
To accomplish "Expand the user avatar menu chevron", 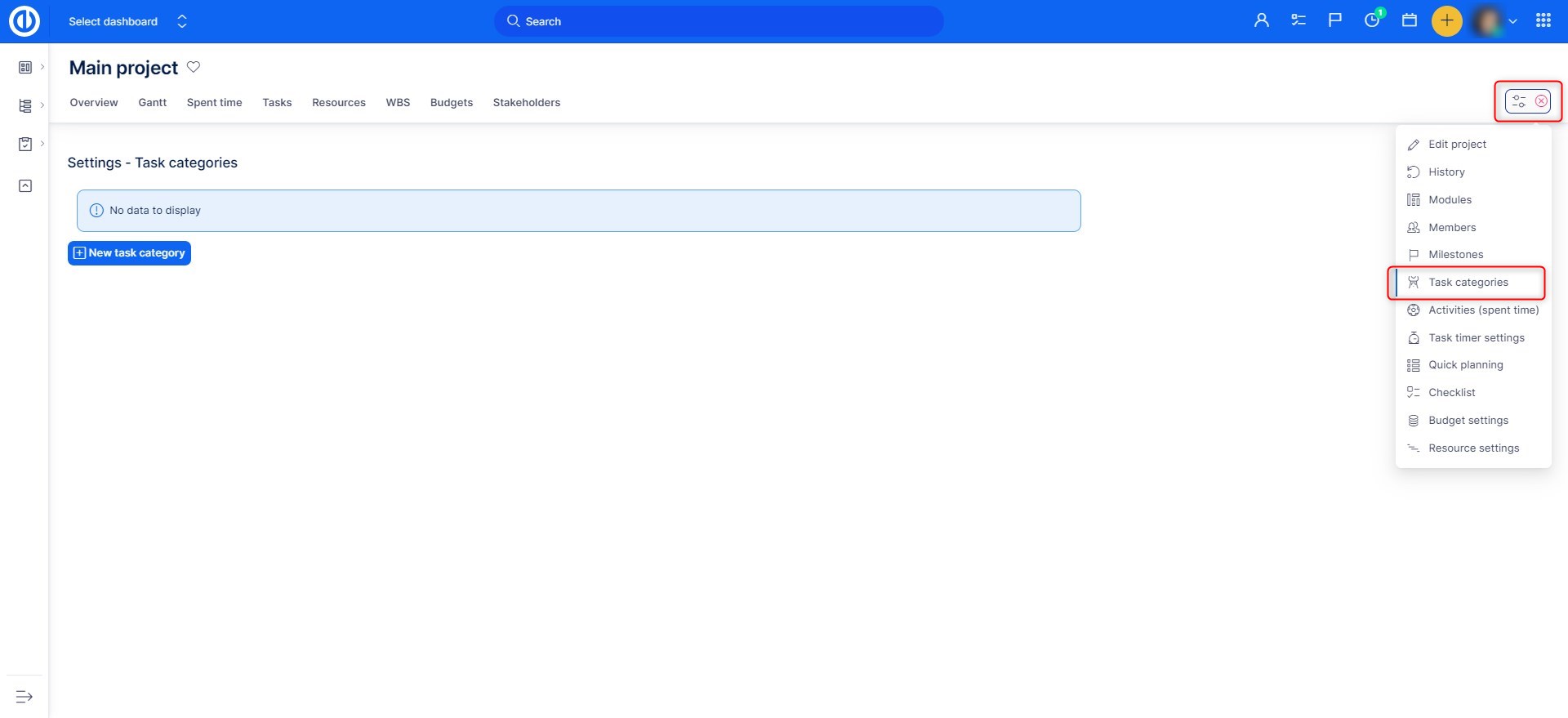I will click(1512, 21).
